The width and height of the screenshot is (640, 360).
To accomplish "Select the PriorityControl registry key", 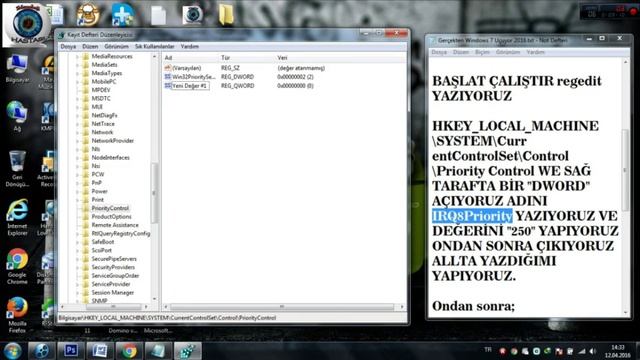I will click(110, 208).
